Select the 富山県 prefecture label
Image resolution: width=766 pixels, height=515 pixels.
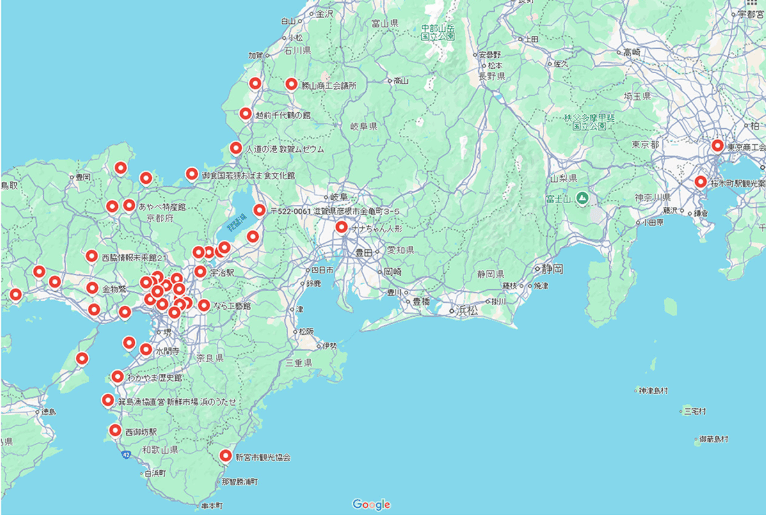(x=385, y=23)
